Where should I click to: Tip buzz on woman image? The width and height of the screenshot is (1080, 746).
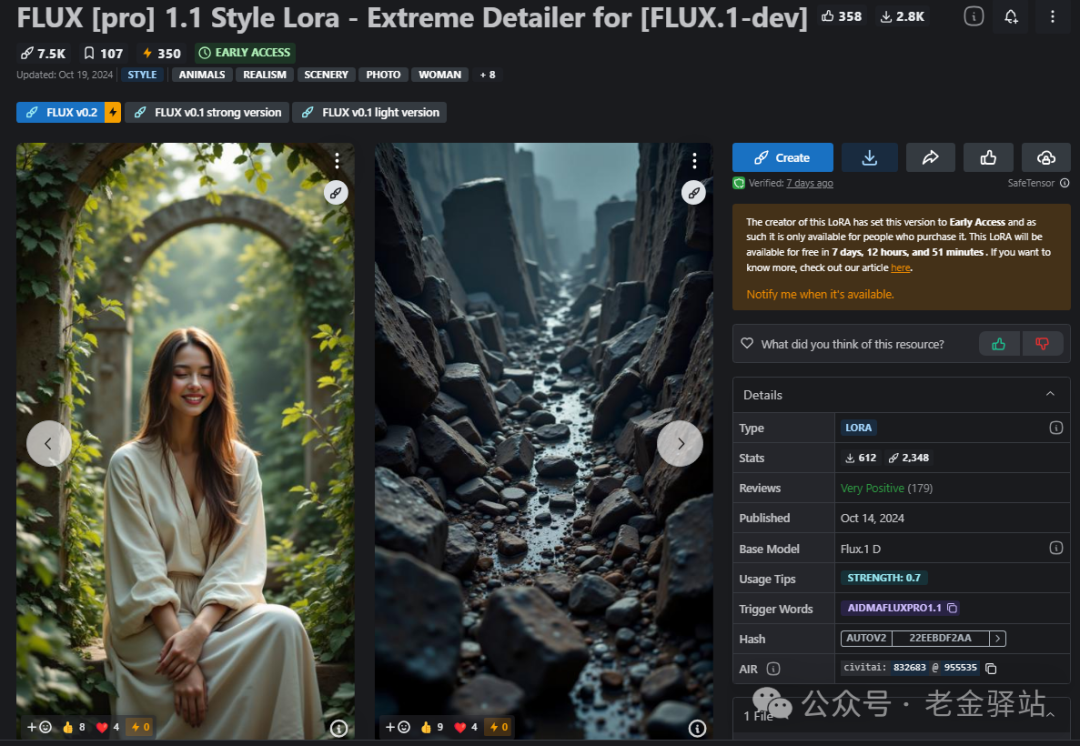pos(141,727)
